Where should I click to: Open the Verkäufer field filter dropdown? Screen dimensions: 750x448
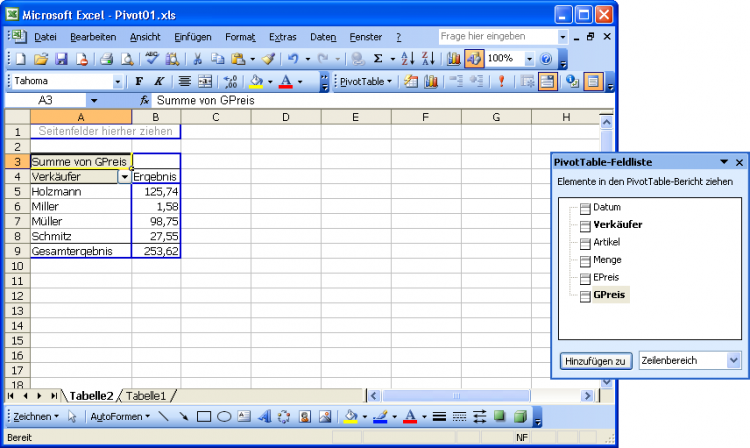click(x=124, y=176)
